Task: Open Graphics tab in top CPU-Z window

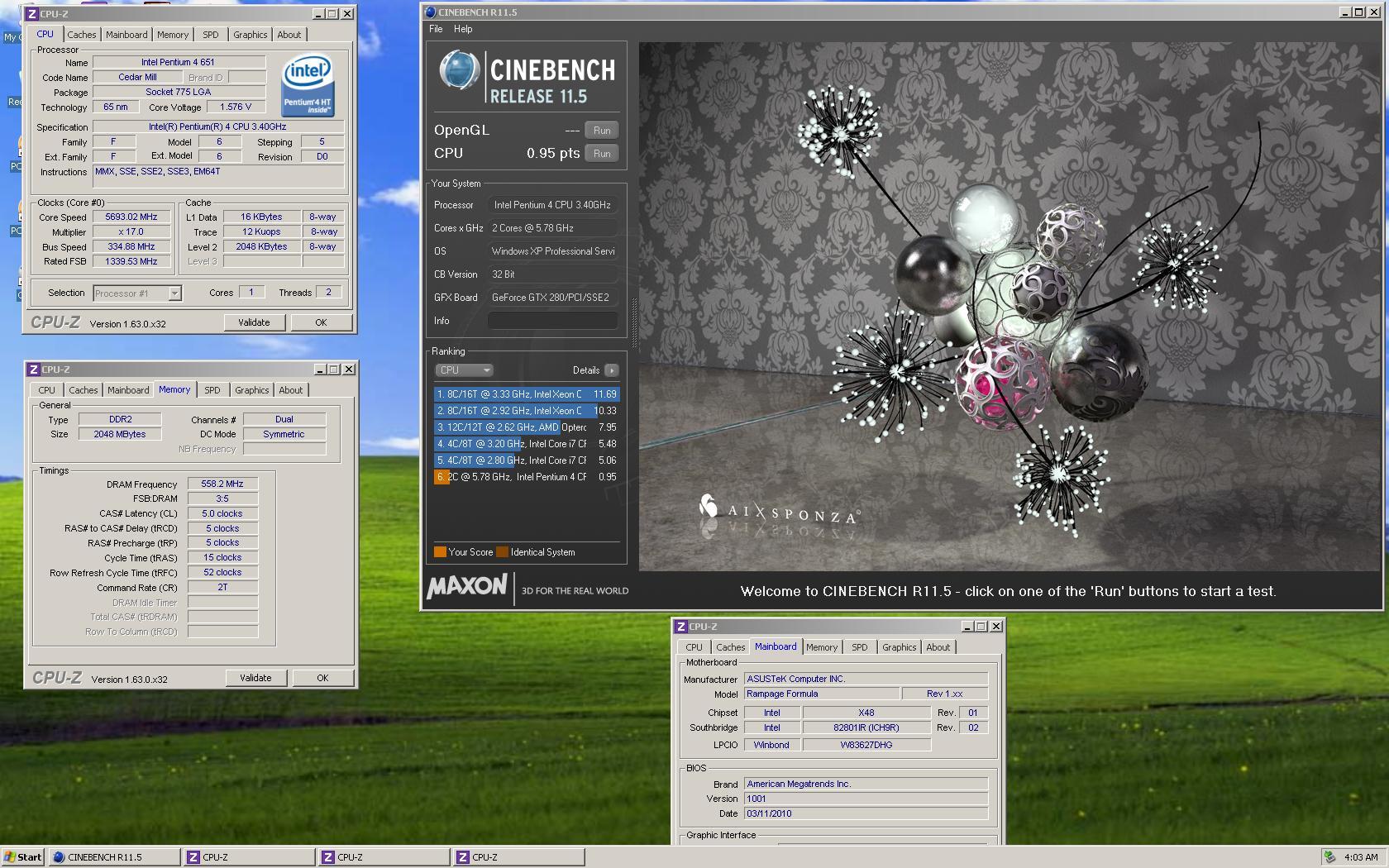Action: [x=251, y=35]
